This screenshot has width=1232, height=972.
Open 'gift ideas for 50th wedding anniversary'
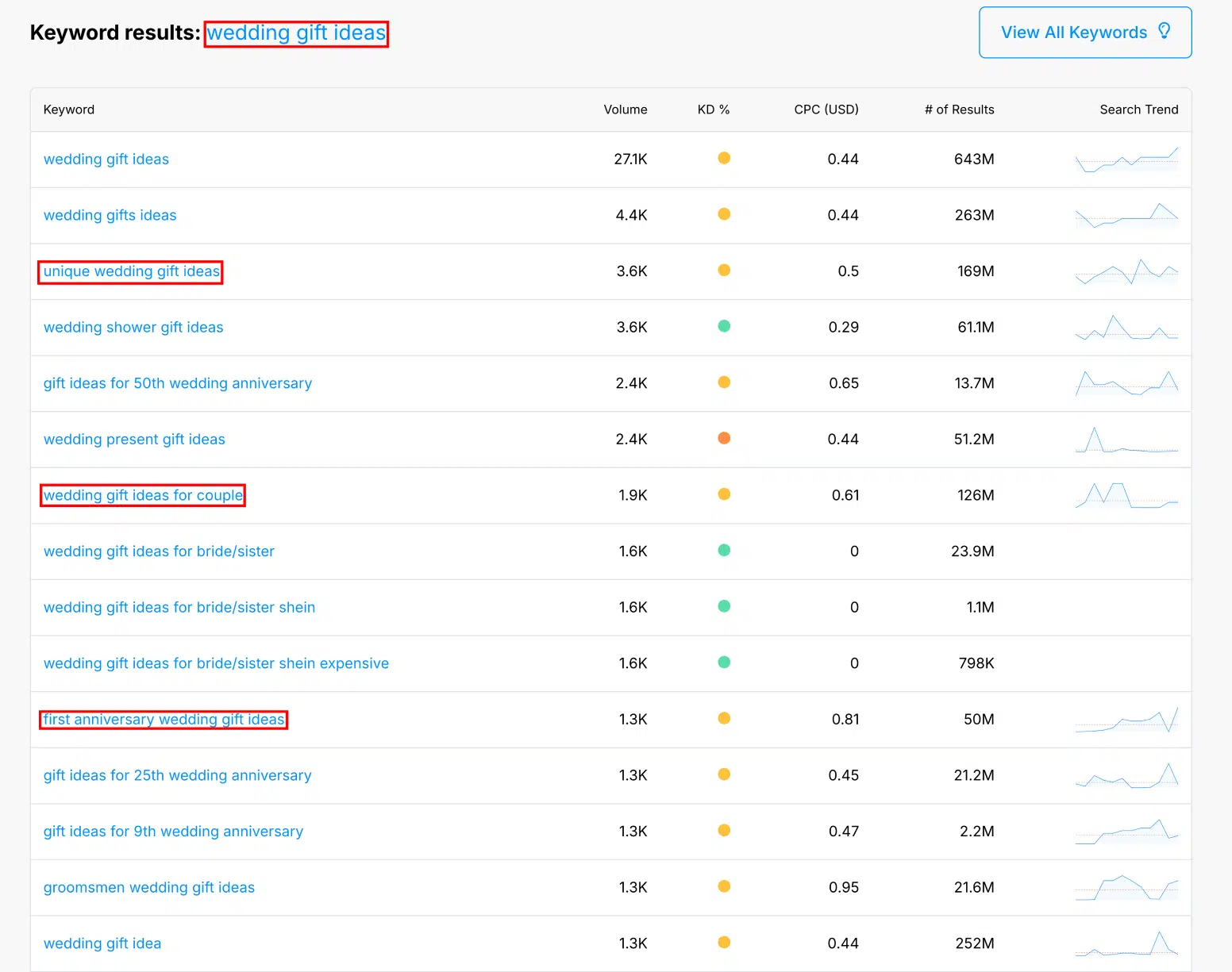(178, 383)
